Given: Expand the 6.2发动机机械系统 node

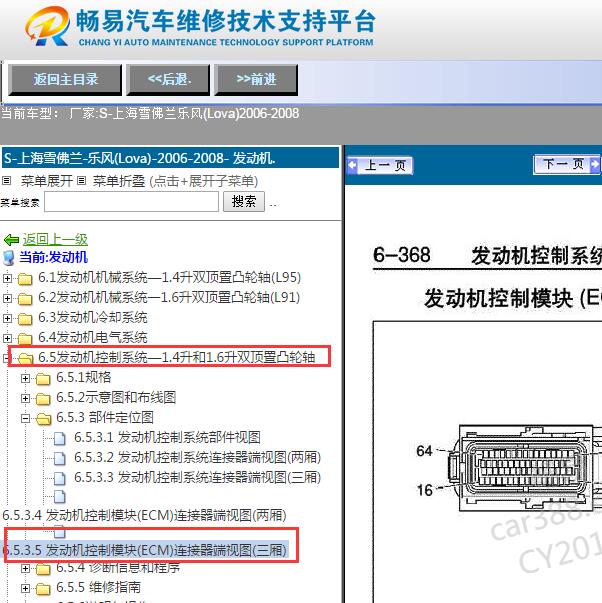Looking at the screenshot, I should pyautogui.click(x=7, y=298).
